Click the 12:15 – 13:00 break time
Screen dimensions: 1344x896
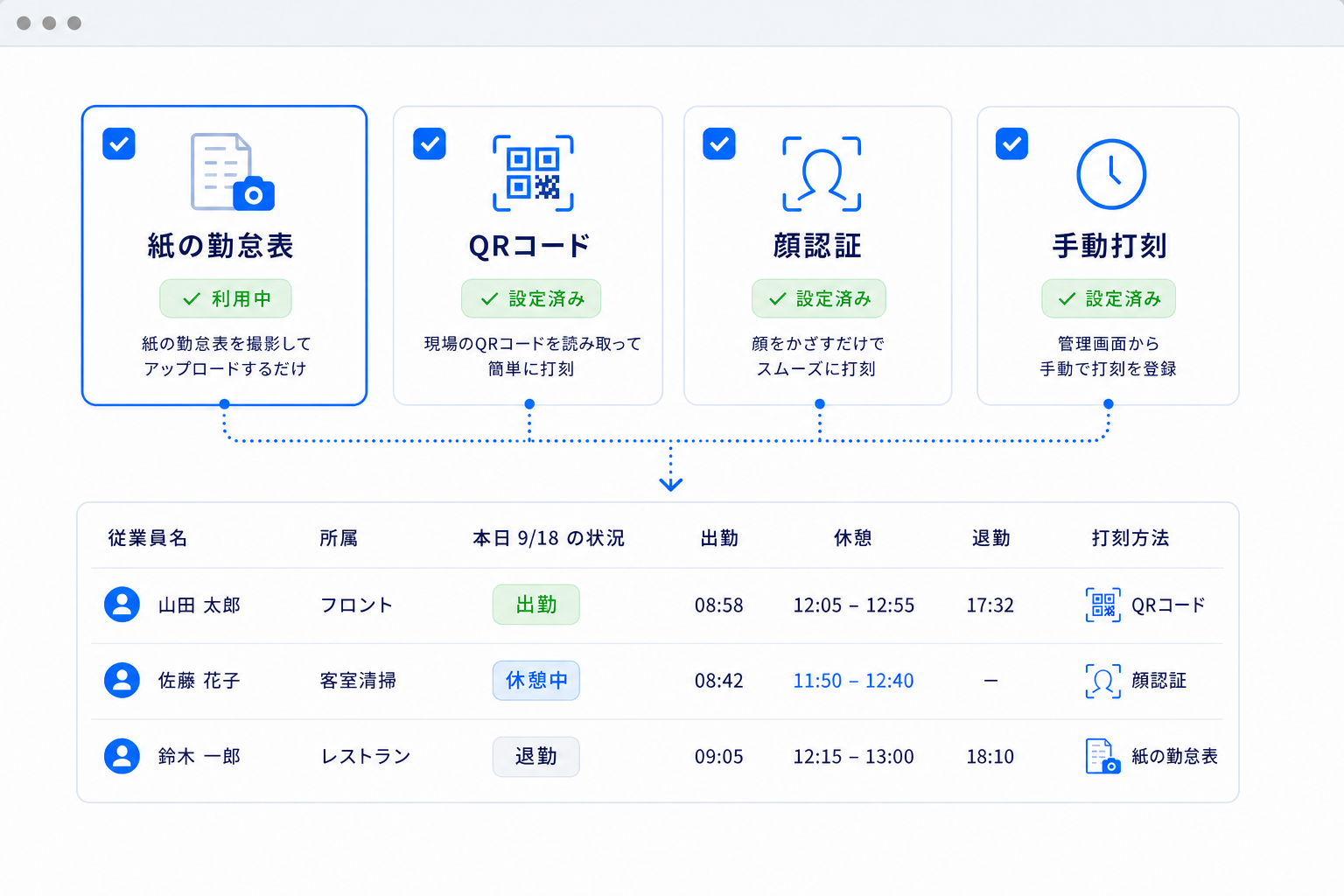tap(854, 756)
